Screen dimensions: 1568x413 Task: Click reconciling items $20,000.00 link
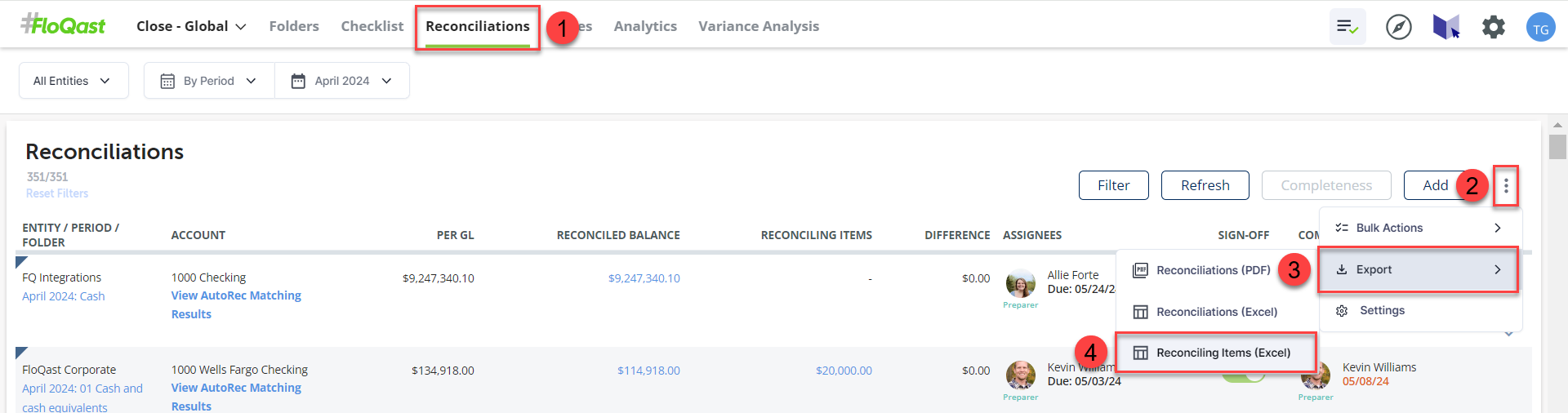pyautogui.click(x=844, y=371)
